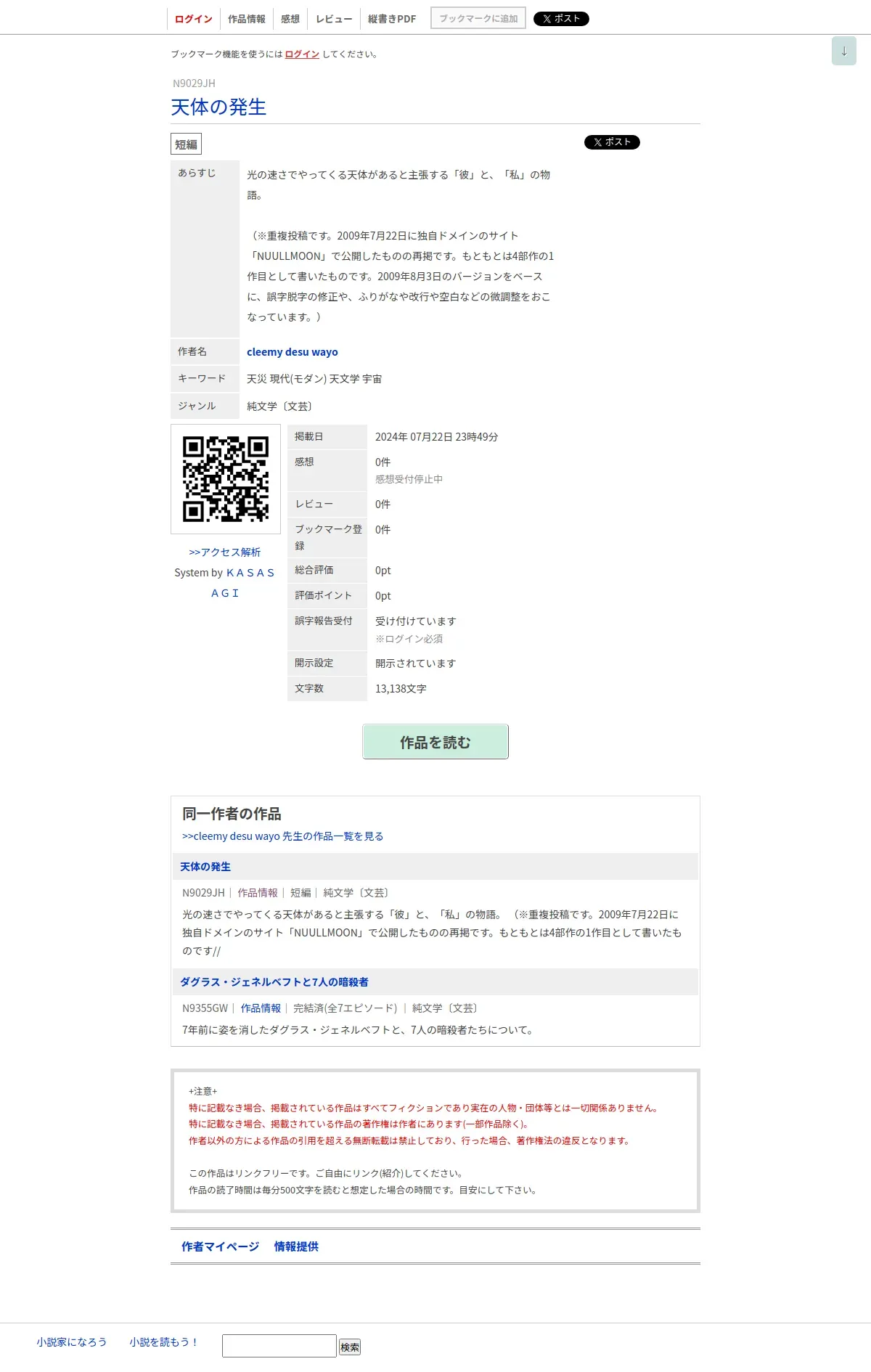Screen dimensions: 871x1372
Task: Click the ブックマークに追加 button
Action: pos(478,18)
